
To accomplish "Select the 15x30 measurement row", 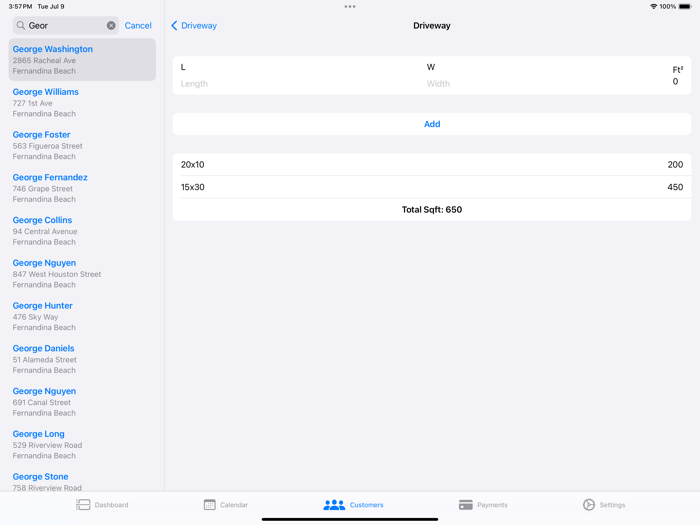I will (432, 187).
